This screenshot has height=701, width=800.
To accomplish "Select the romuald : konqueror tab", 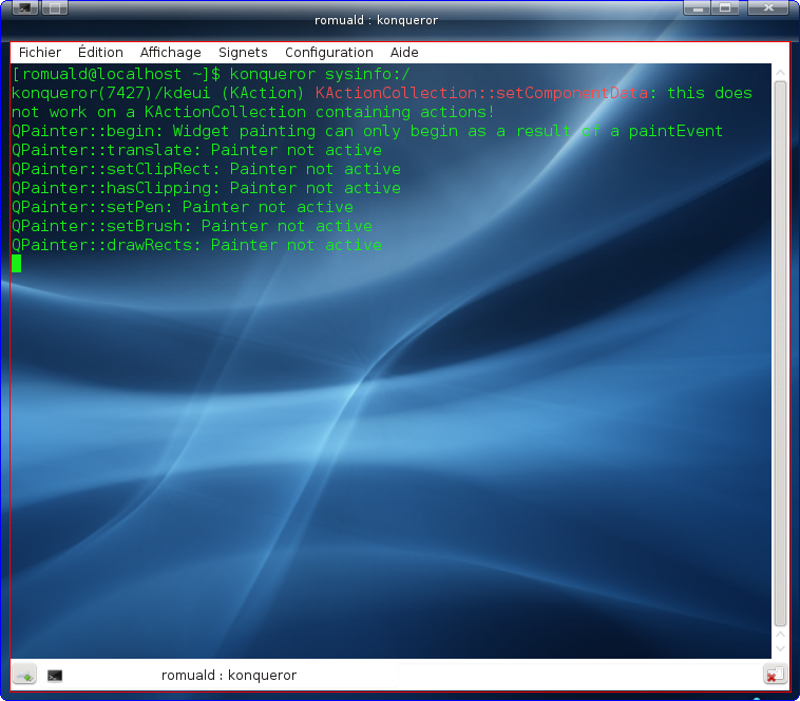I will tap(229, 675).
